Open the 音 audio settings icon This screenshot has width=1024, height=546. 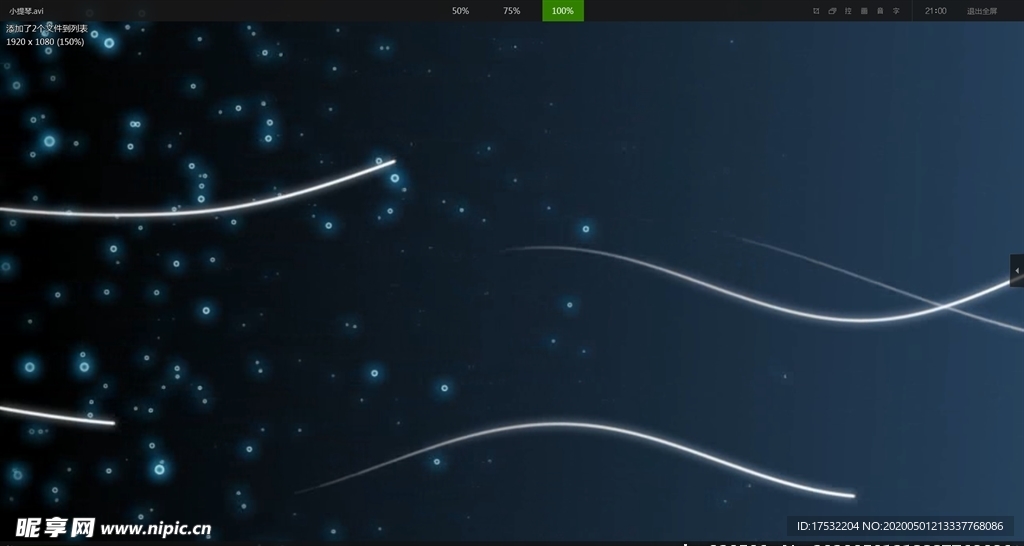(x=880, y=11)
